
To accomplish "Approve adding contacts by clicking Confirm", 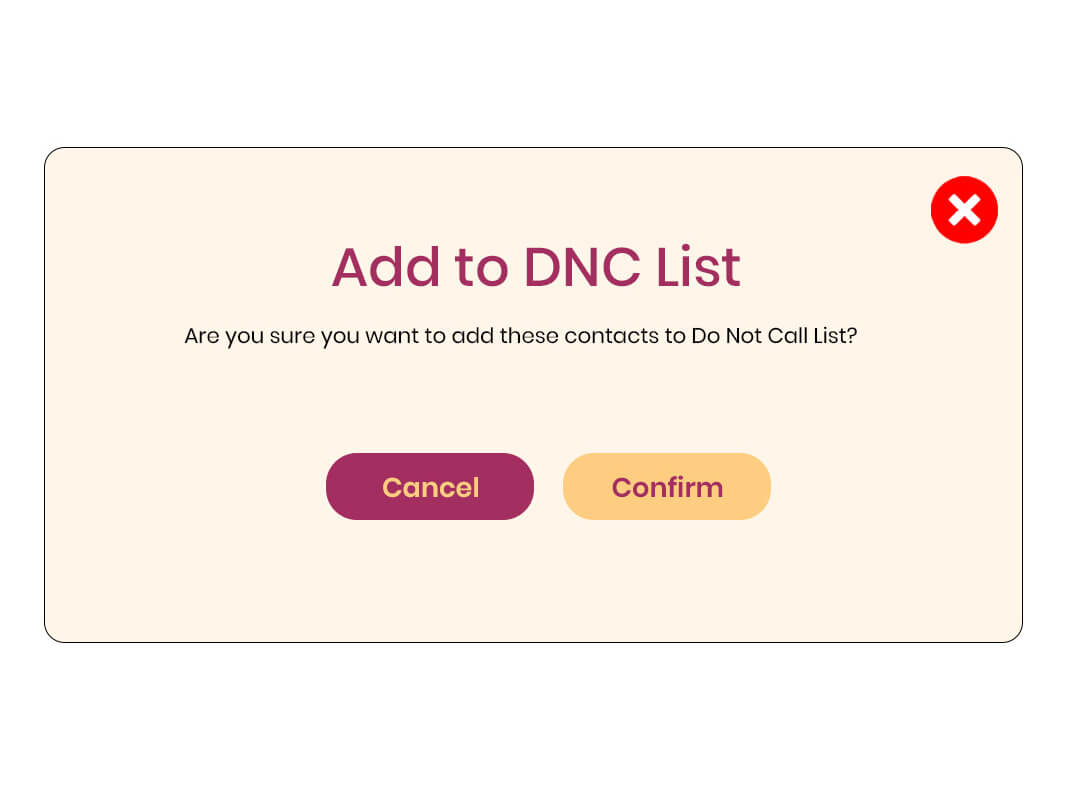I will (666, 487).
